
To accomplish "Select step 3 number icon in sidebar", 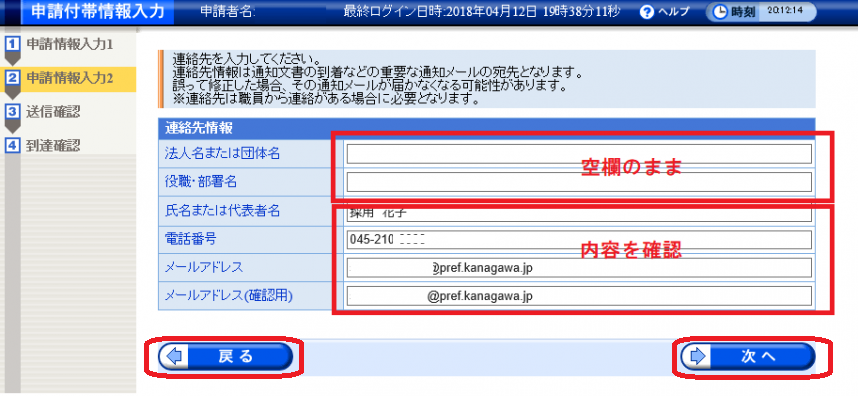I will point(12,112).
